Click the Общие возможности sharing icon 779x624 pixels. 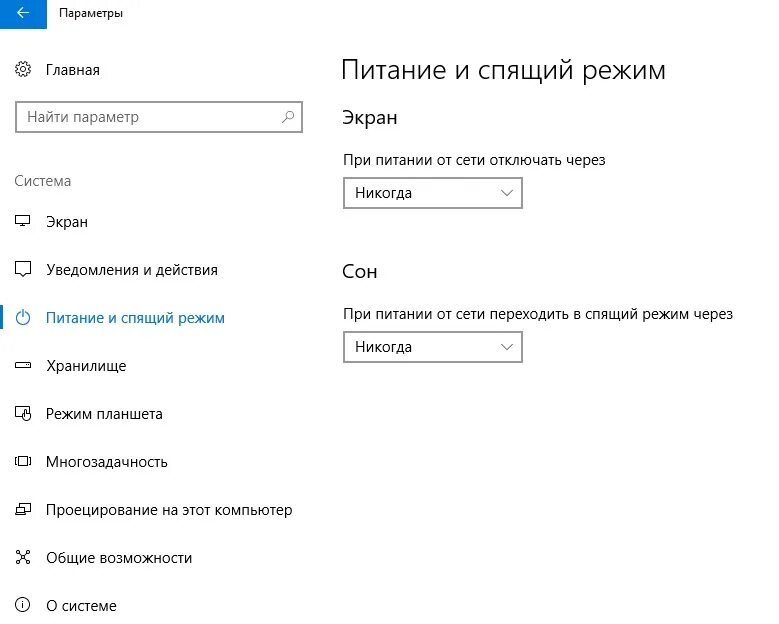[x=23, y=558]
